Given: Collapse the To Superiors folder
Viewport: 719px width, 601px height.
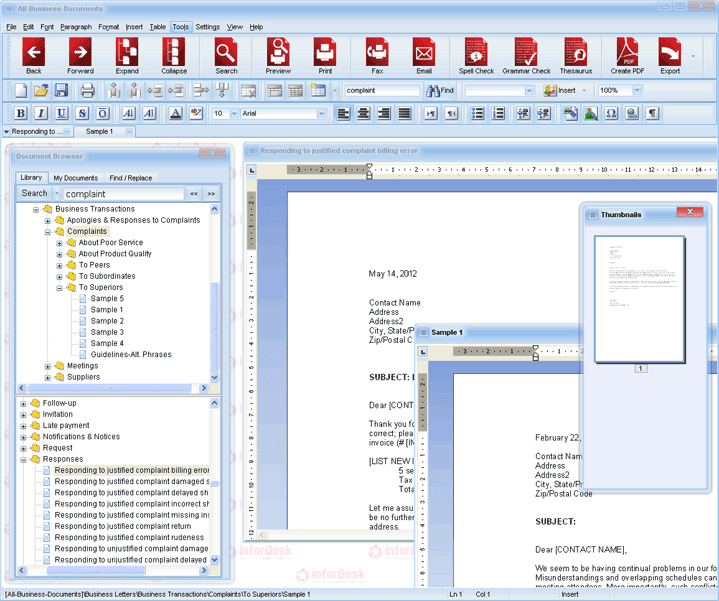Looking at the screenshot, I should pyautogui.click(x=59, y=288).
